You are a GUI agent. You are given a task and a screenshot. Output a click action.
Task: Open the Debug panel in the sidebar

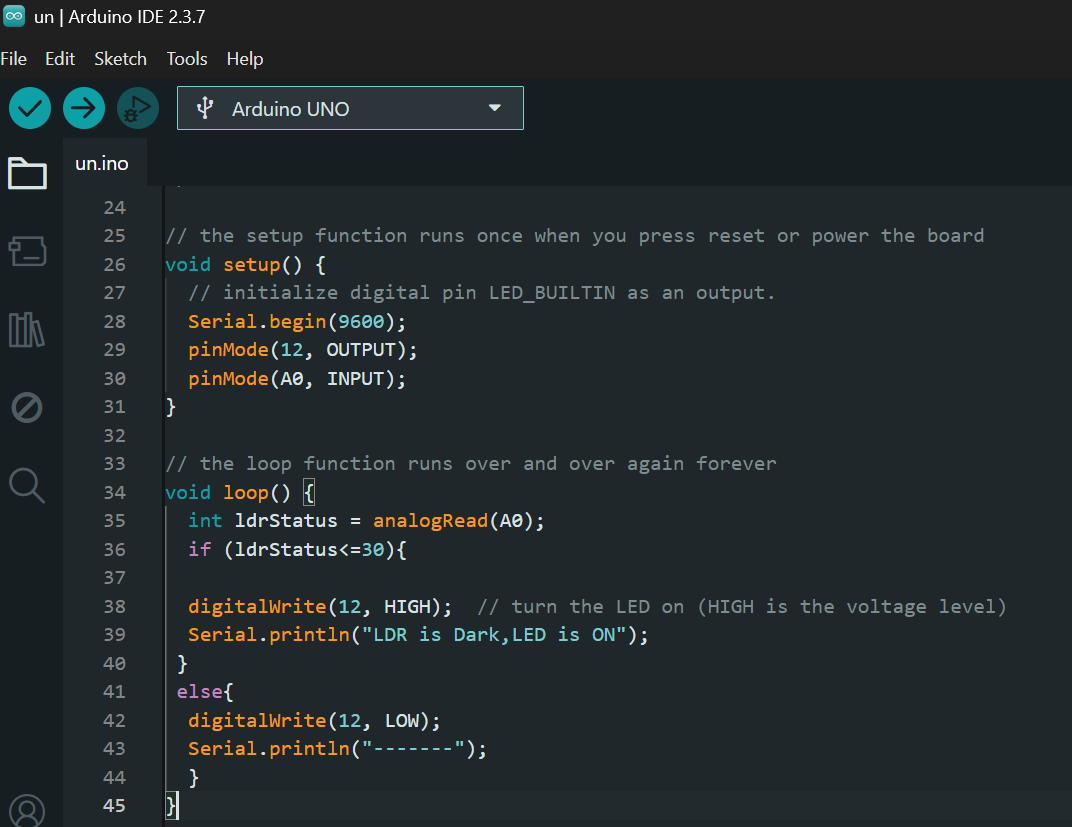(27, 407)
